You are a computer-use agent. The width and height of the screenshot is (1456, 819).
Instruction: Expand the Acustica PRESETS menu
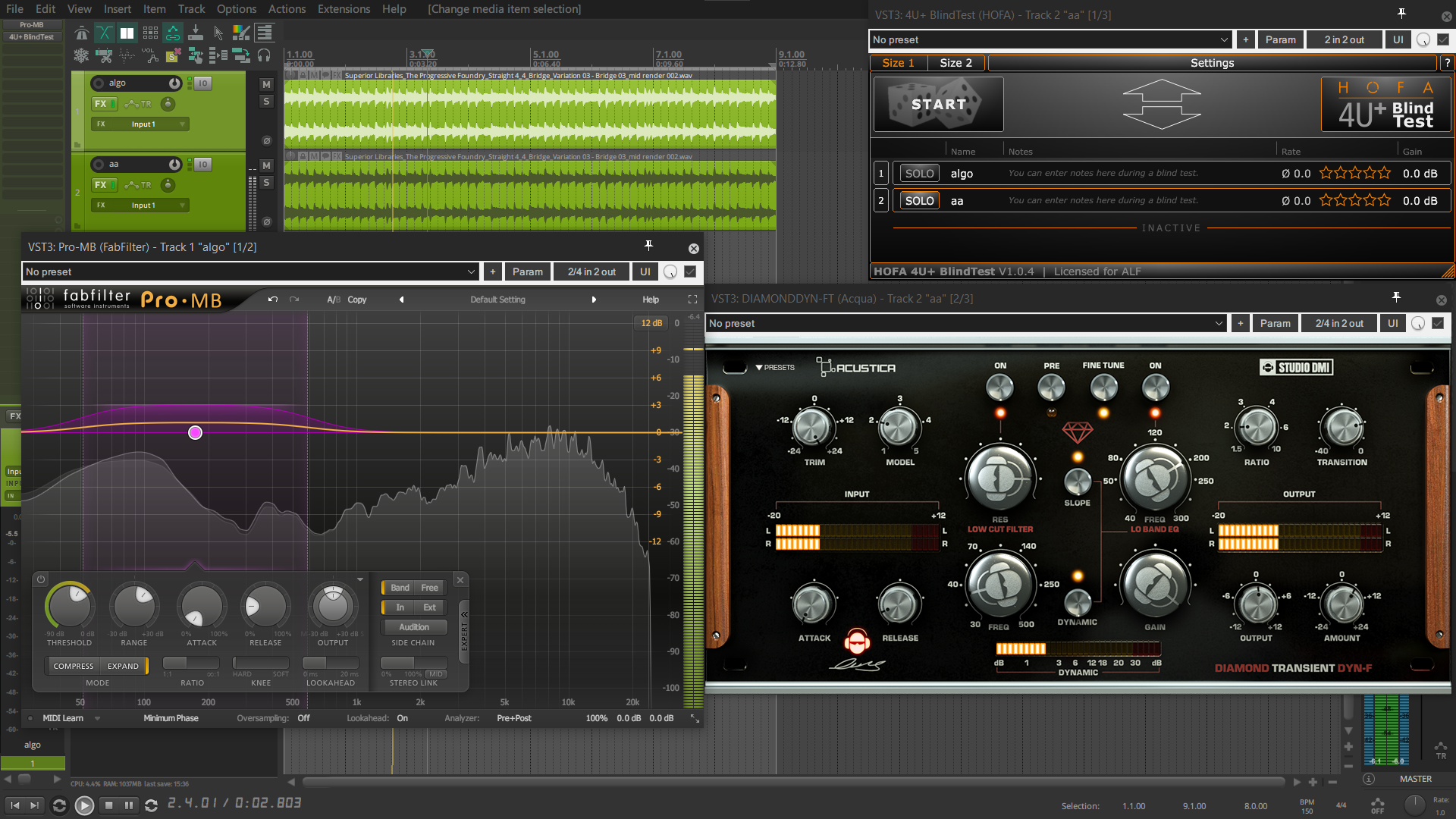774,368
